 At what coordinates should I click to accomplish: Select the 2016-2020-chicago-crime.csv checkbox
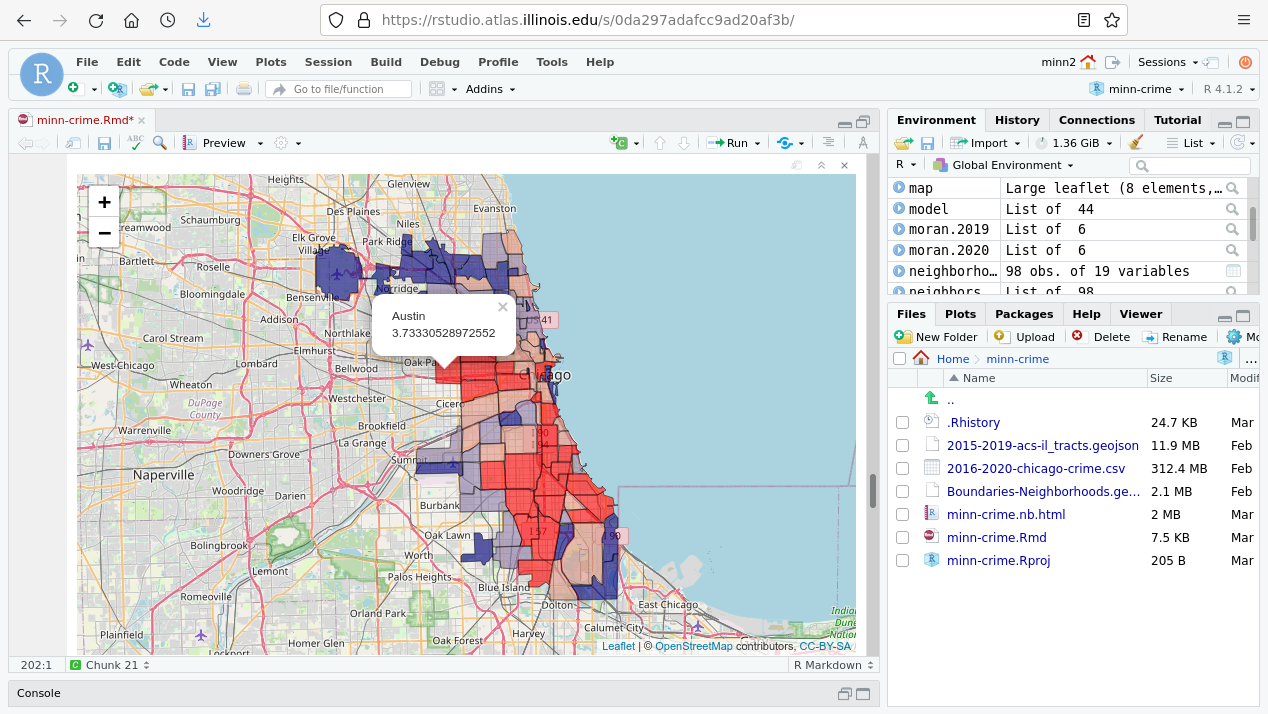(902, 469)
